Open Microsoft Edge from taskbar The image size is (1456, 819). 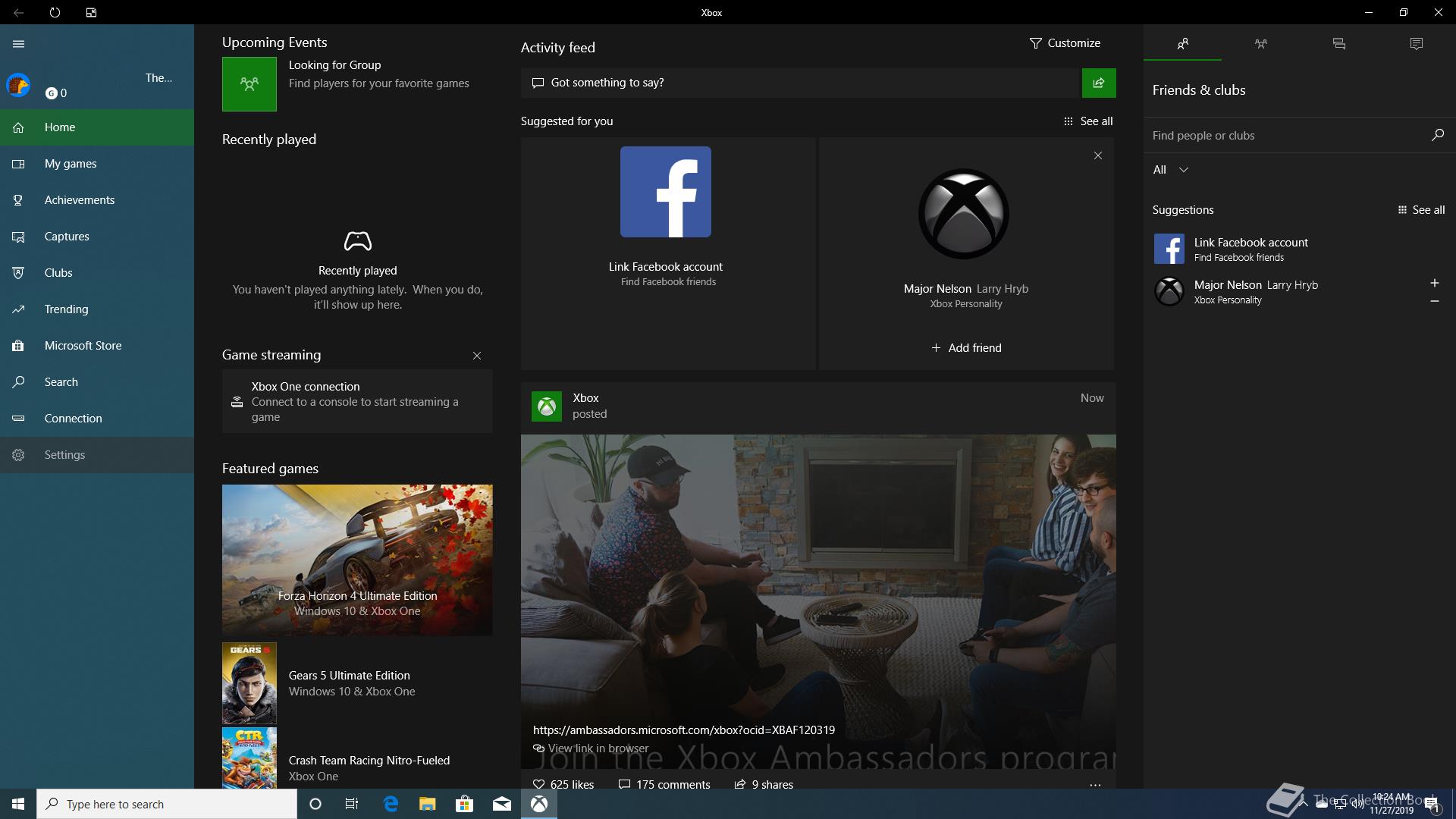391,804
